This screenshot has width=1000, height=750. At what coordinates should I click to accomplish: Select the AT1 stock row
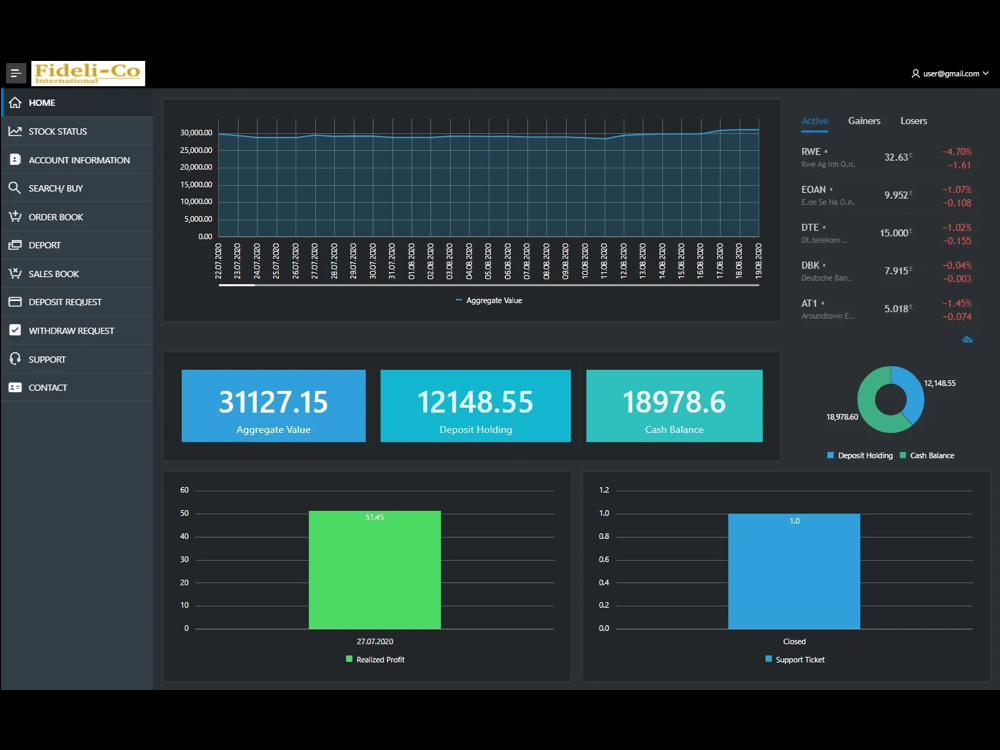[x=886, y=309]
